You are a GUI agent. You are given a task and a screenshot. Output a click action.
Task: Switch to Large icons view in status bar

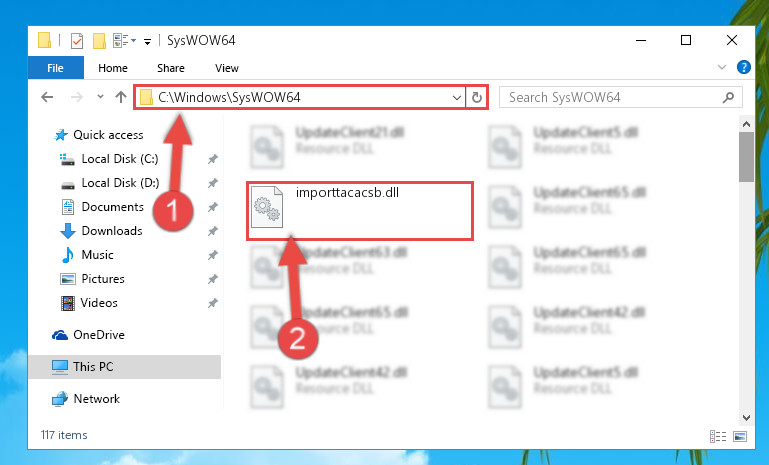[740, 436]
